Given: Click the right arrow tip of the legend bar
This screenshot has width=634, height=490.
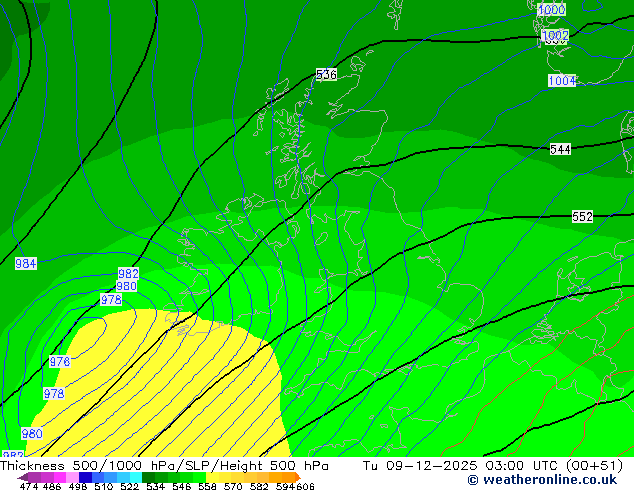Looking at the screenshot, I should pos(299,477).
